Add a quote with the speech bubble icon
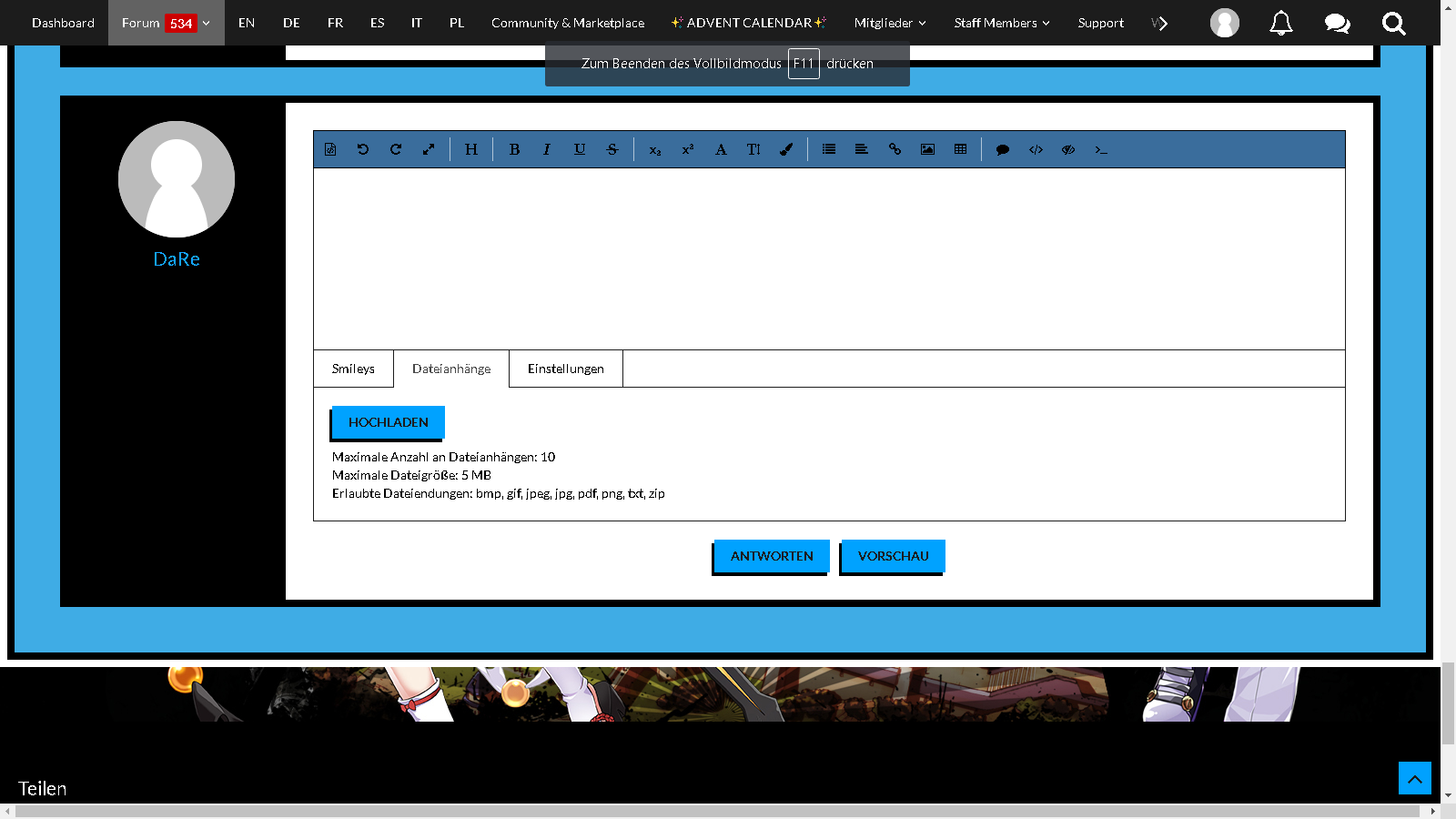1456x819 pixels. [x=1003, y=149]
